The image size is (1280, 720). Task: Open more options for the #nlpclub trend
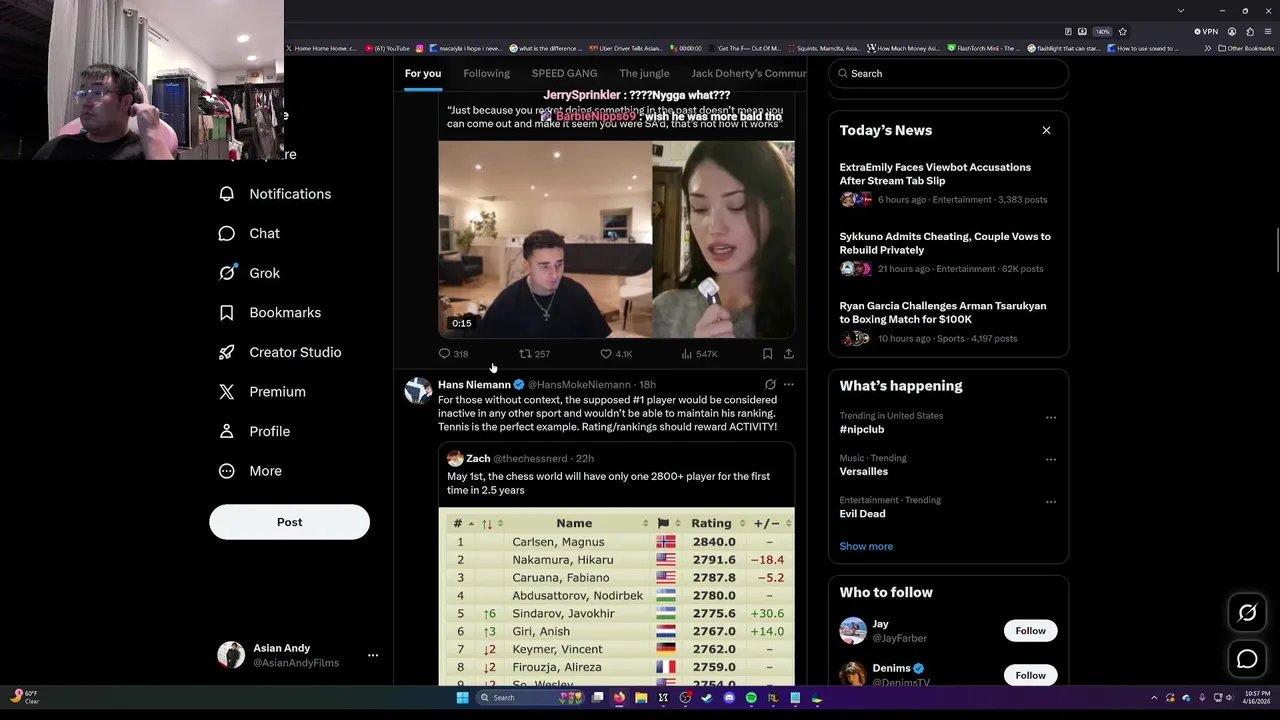[x=1051, y=418]
